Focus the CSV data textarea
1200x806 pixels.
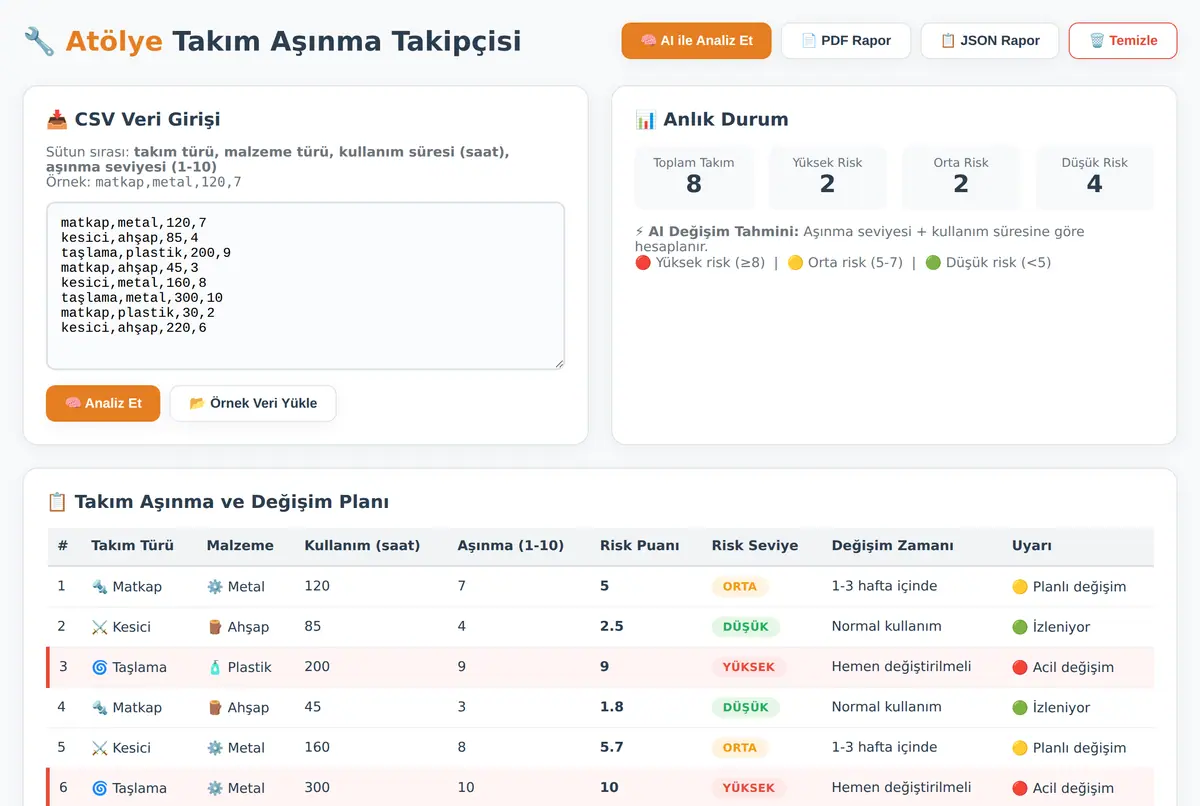[x=305, y=286]
